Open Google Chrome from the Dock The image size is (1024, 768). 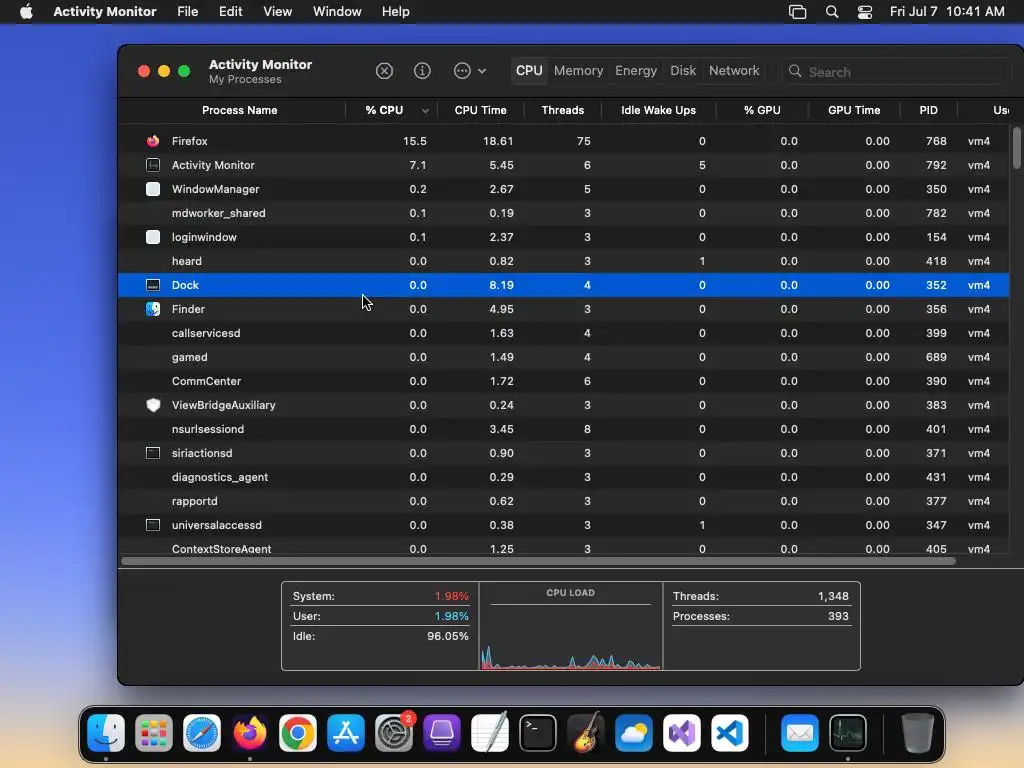(x=298, y=733)
